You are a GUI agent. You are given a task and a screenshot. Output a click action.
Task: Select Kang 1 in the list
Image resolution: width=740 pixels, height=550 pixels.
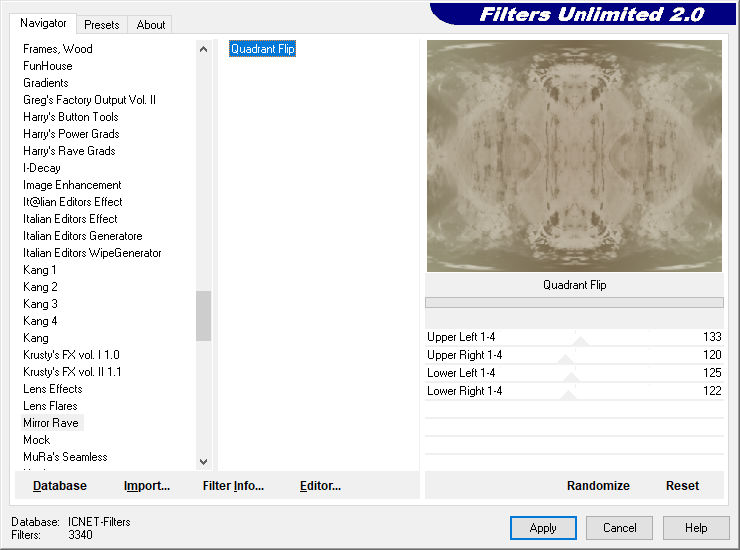click(40, 270)
